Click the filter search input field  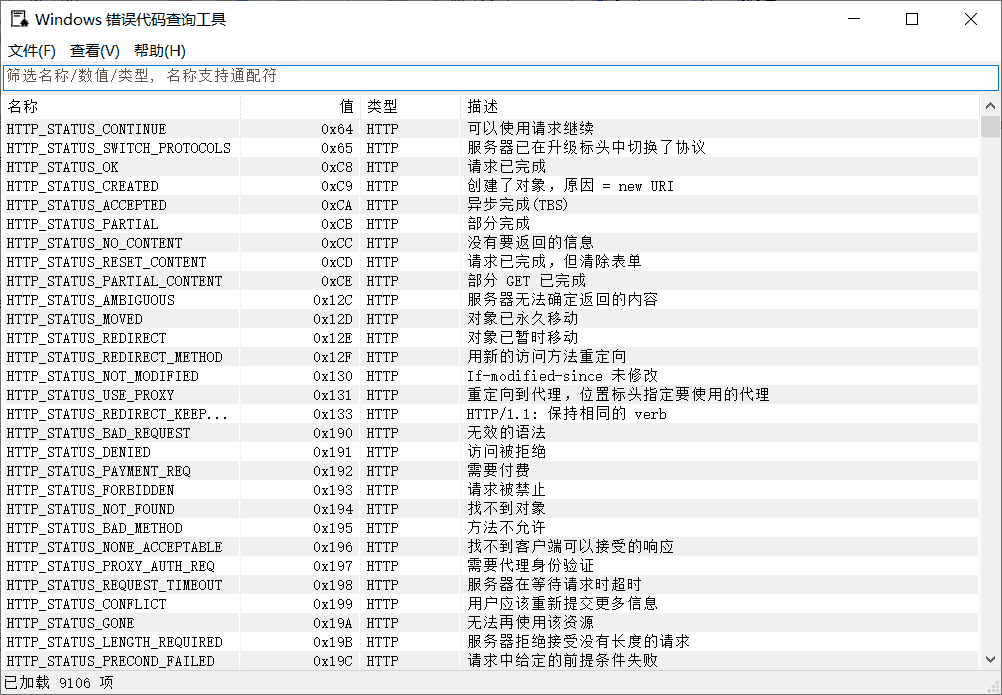[500, 76]
